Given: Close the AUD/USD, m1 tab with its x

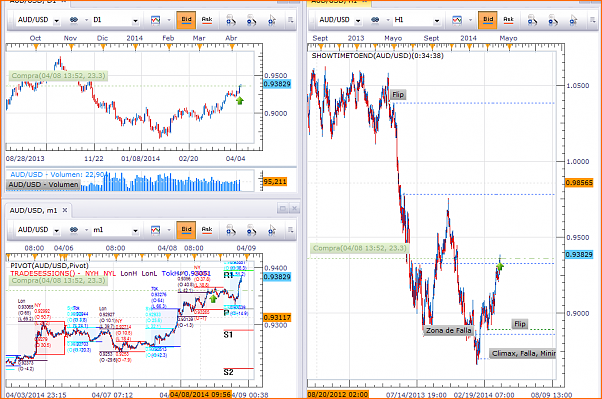Looking at the screenshot, I should (x=65, y=210).
